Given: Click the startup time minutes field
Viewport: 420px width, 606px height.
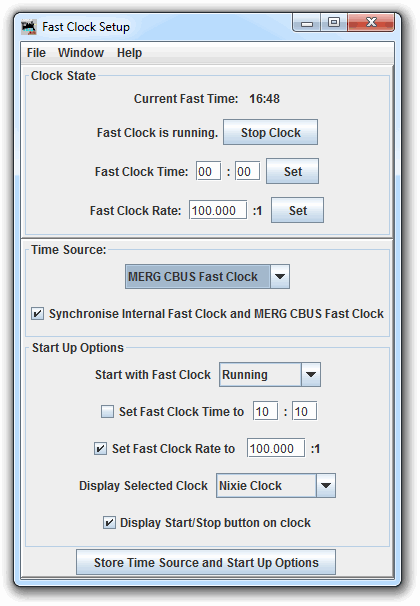Looking at the screenshot, I should pyautogui.click(x=304, y=411).
